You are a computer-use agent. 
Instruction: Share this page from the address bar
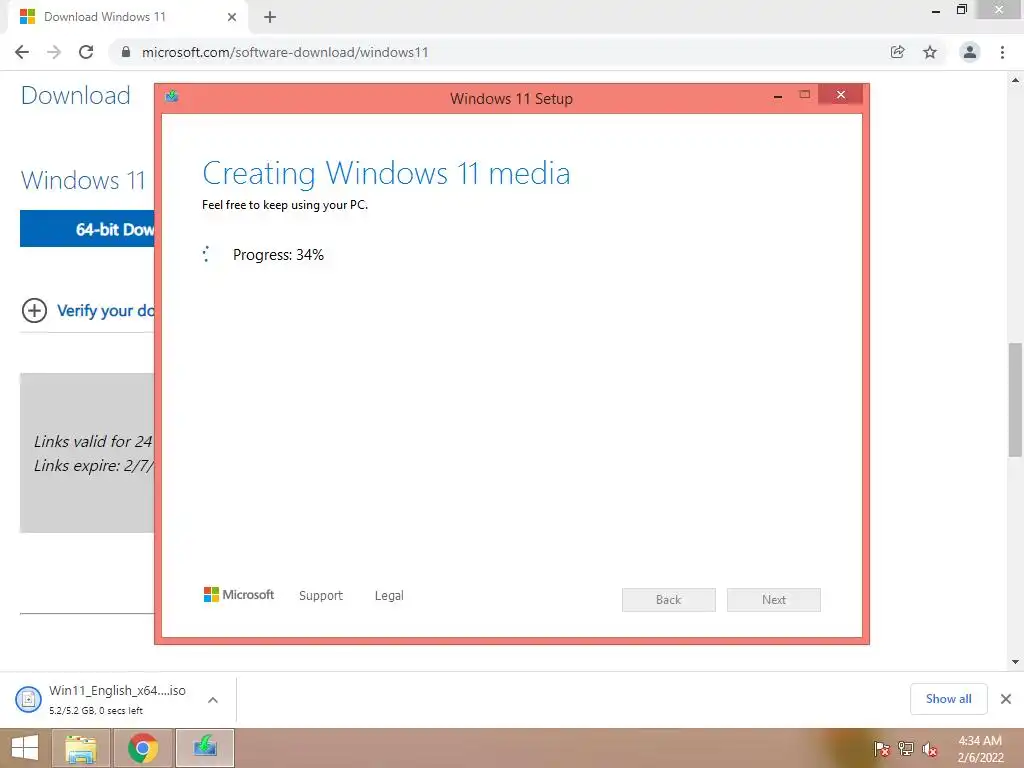click(897, 52)
